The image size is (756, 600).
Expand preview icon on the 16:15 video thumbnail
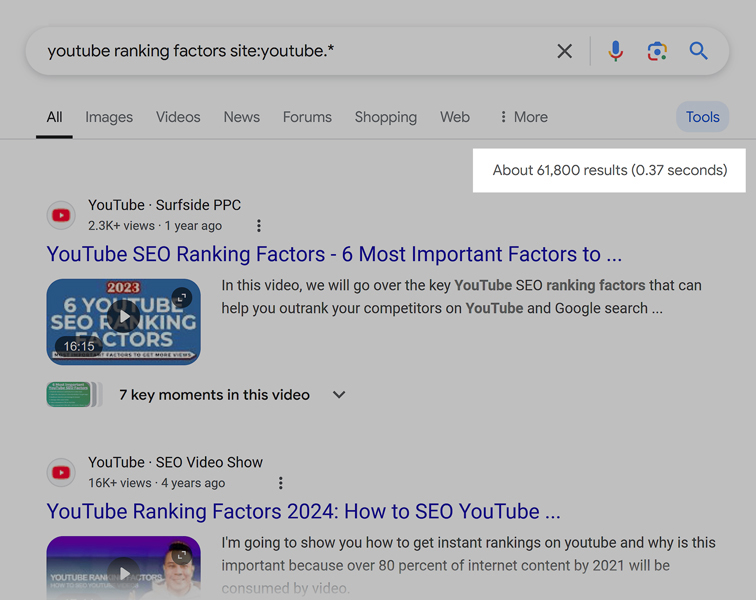[x=182, y=298]
